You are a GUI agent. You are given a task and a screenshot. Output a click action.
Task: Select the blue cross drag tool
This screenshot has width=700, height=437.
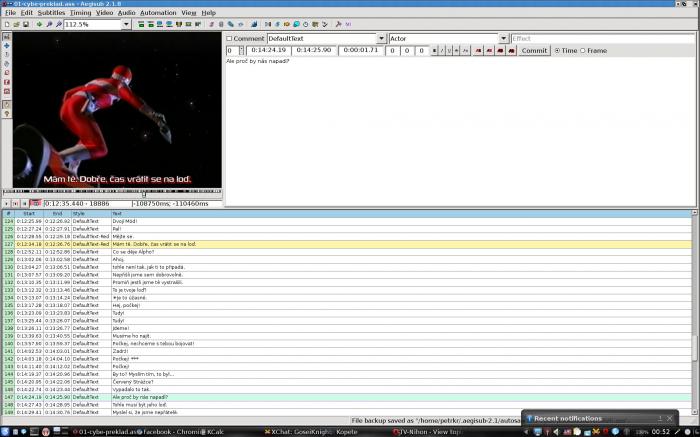click(x=7, y=46)
